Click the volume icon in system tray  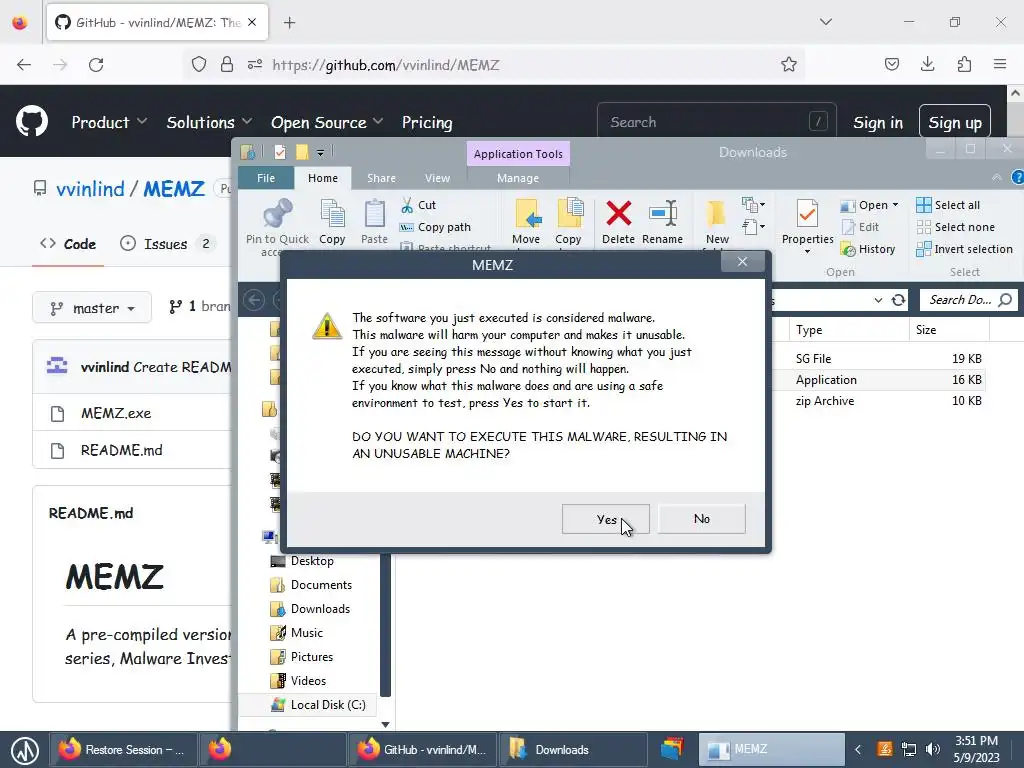click(933, 749)
